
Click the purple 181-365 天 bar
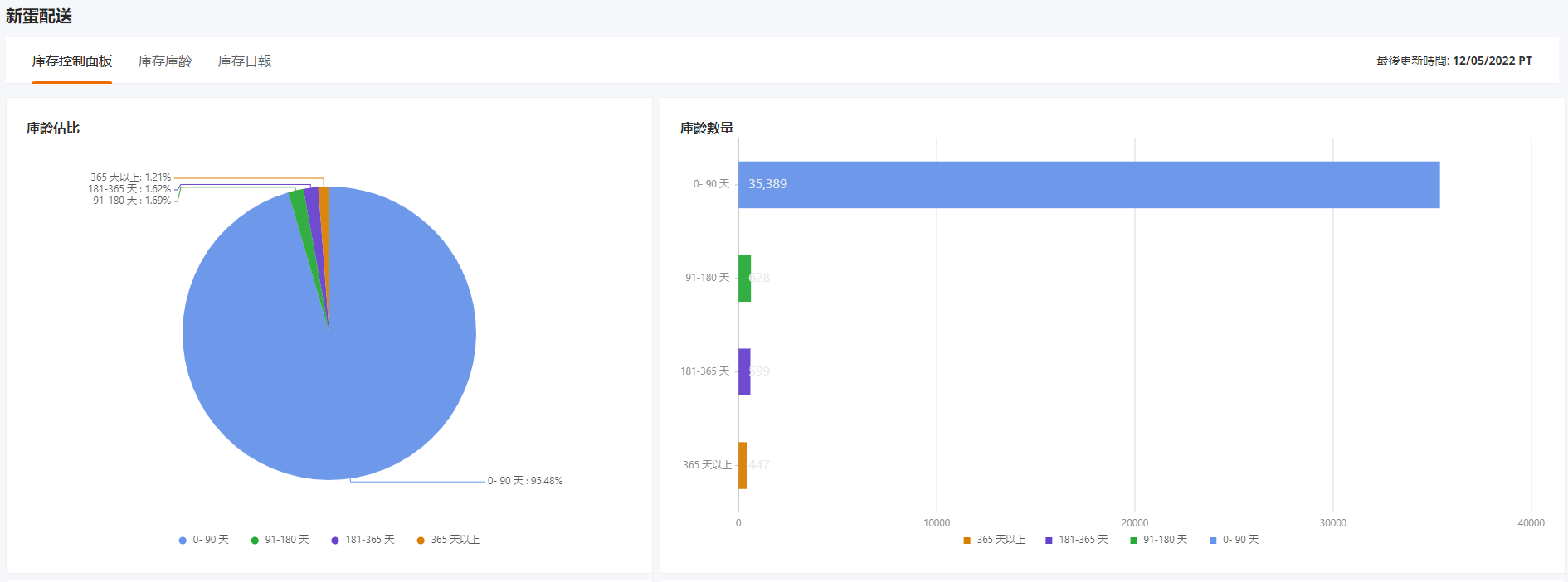(744, 371)
